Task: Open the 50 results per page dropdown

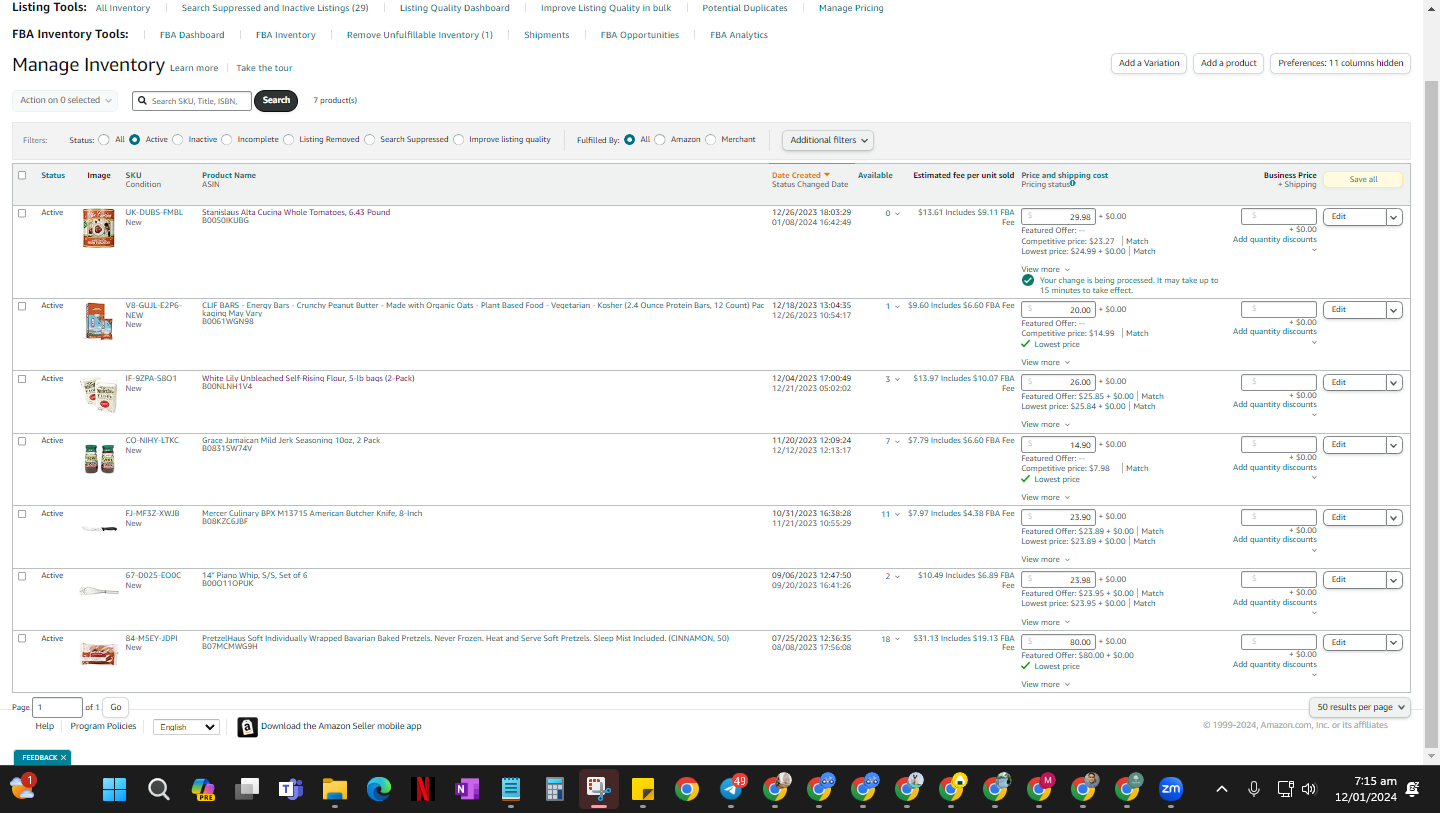Action: point(1360,707)
